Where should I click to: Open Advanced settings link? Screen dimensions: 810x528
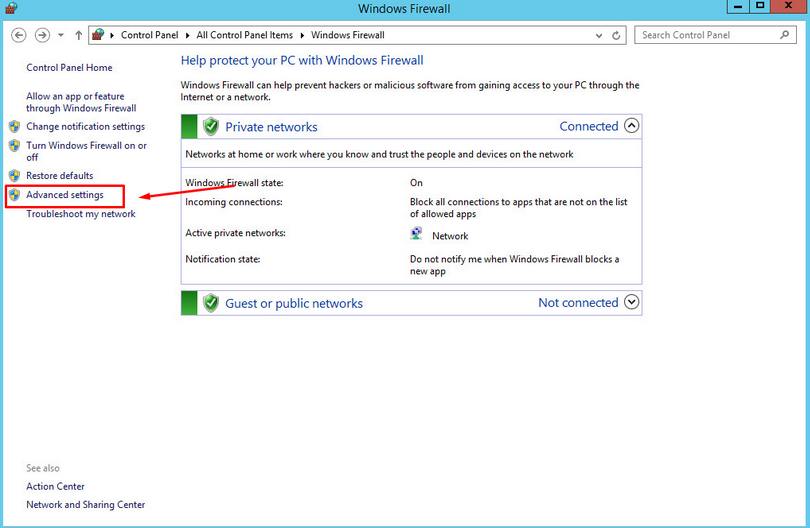[64, 195]
